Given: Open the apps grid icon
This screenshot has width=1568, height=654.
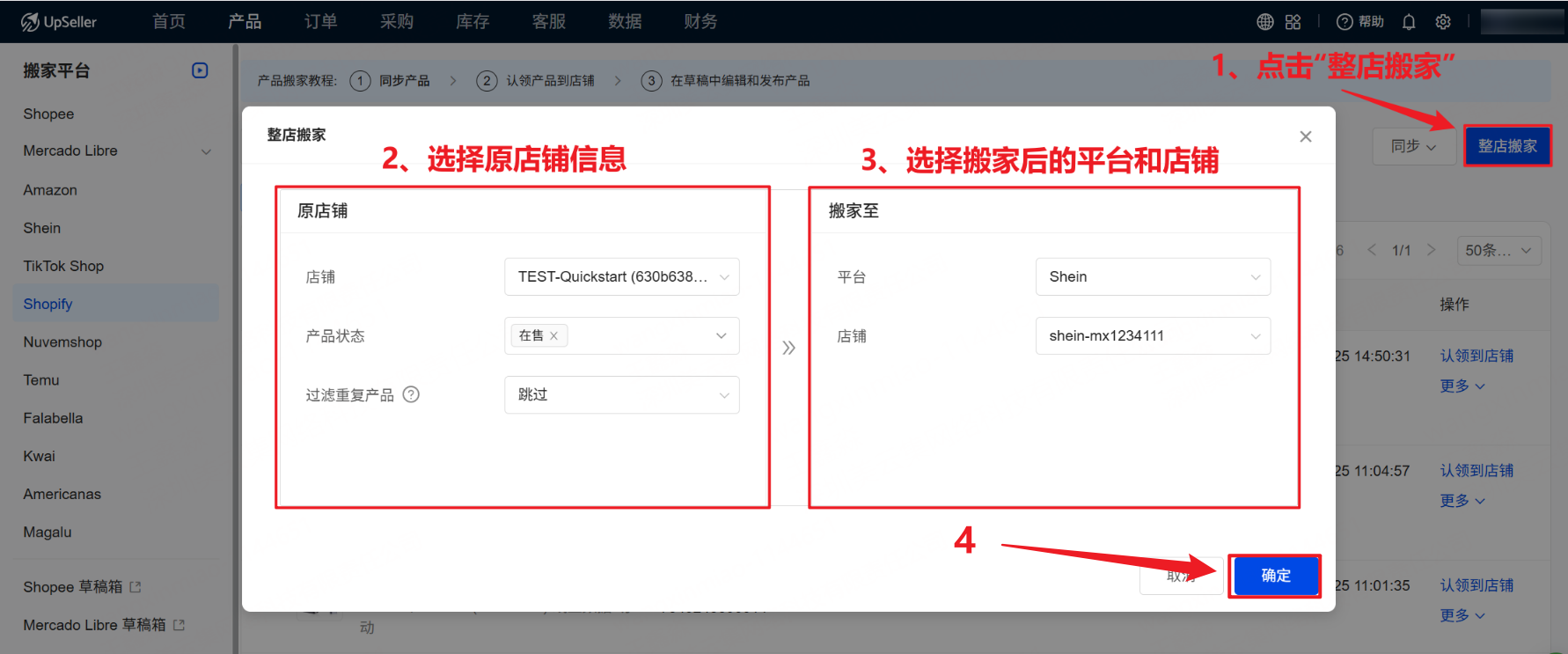Looking at the screenshot, I should 1293,22.
